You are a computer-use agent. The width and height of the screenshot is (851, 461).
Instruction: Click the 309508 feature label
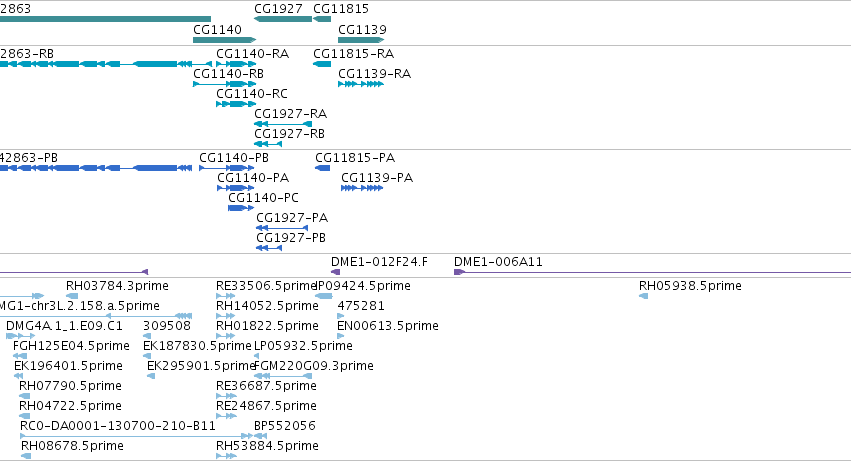pyautogui.click(x=167, y=326)
